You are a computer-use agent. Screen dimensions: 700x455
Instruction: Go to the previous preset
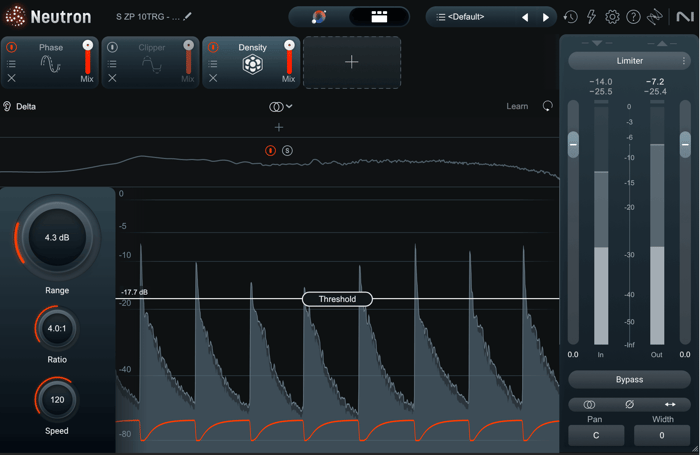click(525, 17)
